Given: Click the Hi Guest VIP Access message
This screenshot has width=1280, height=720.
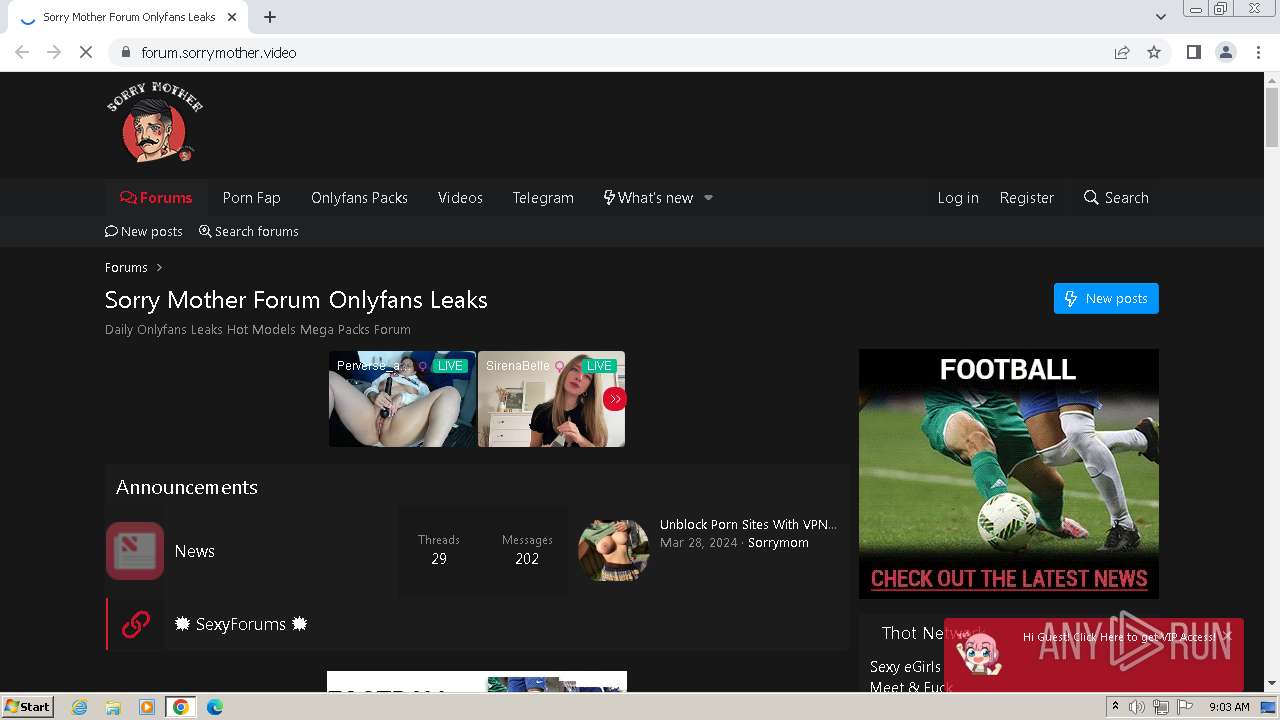Looking at the screenshot, I should (x=1119, y=637).
